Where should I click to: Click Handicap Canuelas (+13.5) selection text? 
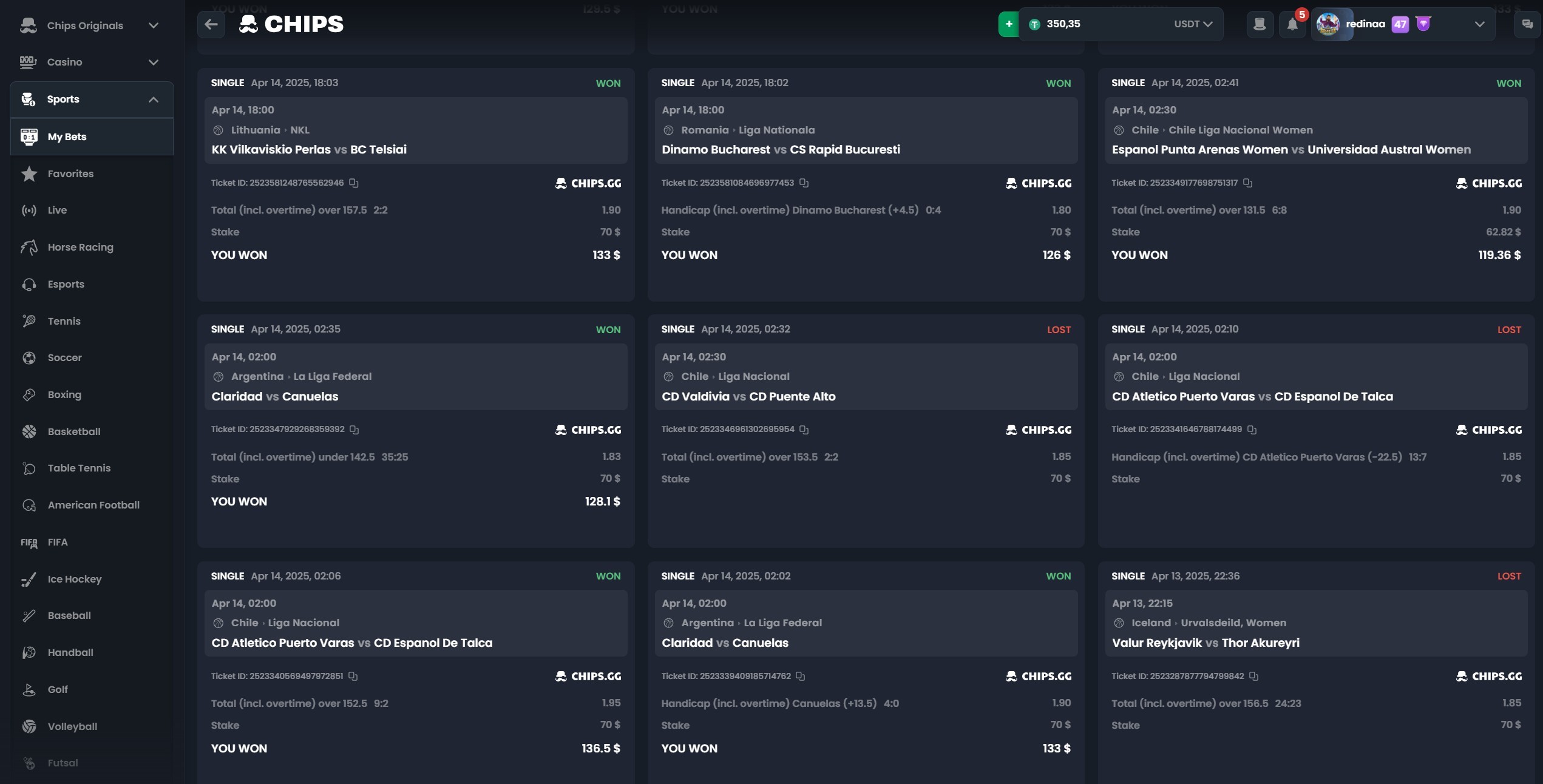coord(769,703)
